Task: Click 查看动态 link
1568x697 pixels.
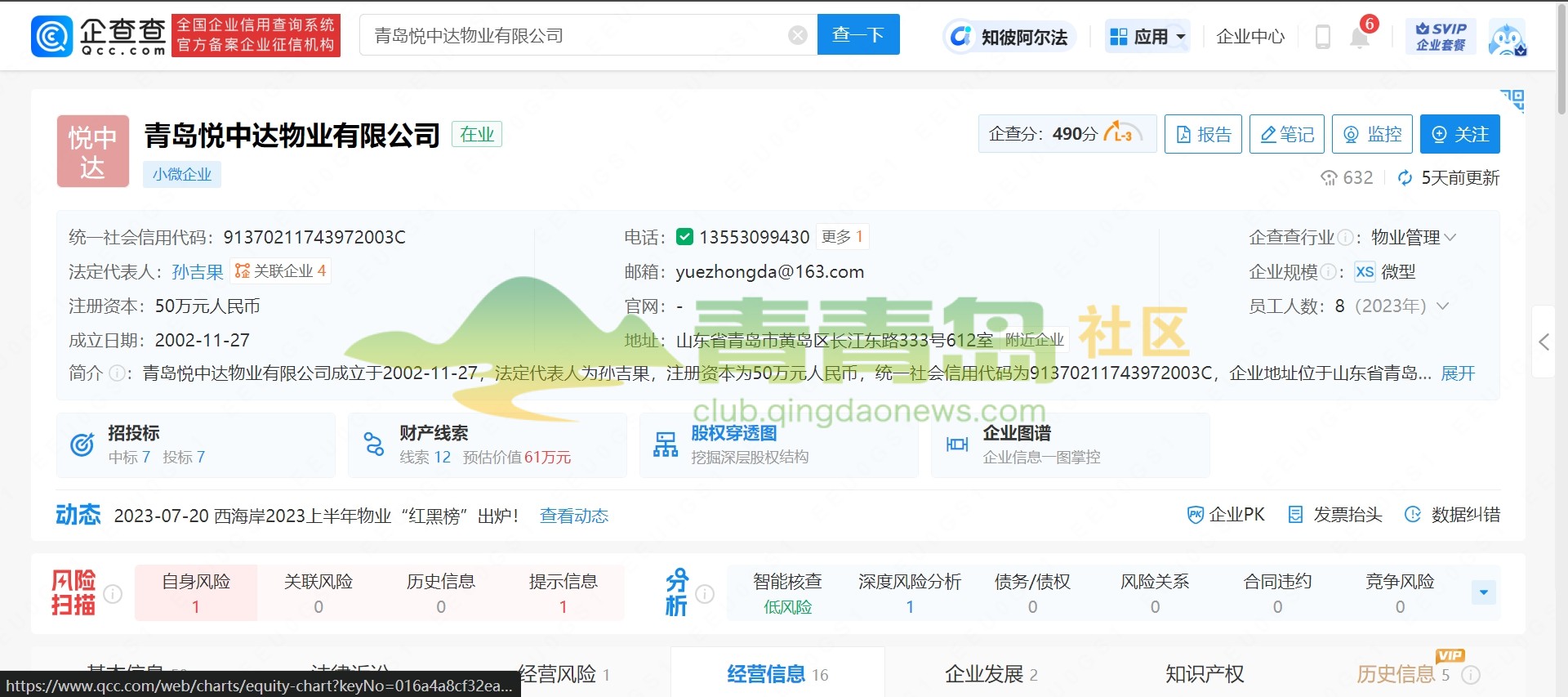Action: pos(574,516)
